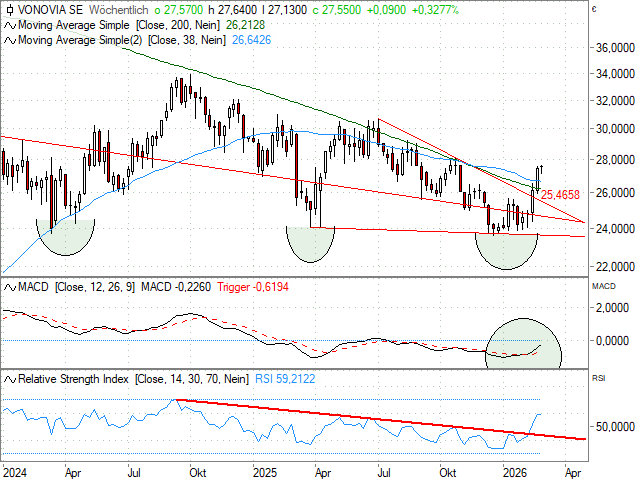Select the thick red RSI downtrend line
Screen dimensions: 640x480
point(380,420)
